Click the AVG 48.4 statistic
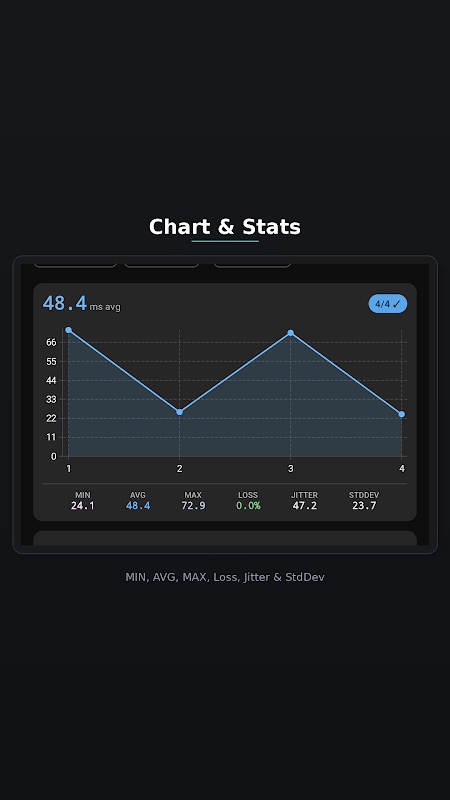This screenshot has height=800, width=450. coord(138,501)
